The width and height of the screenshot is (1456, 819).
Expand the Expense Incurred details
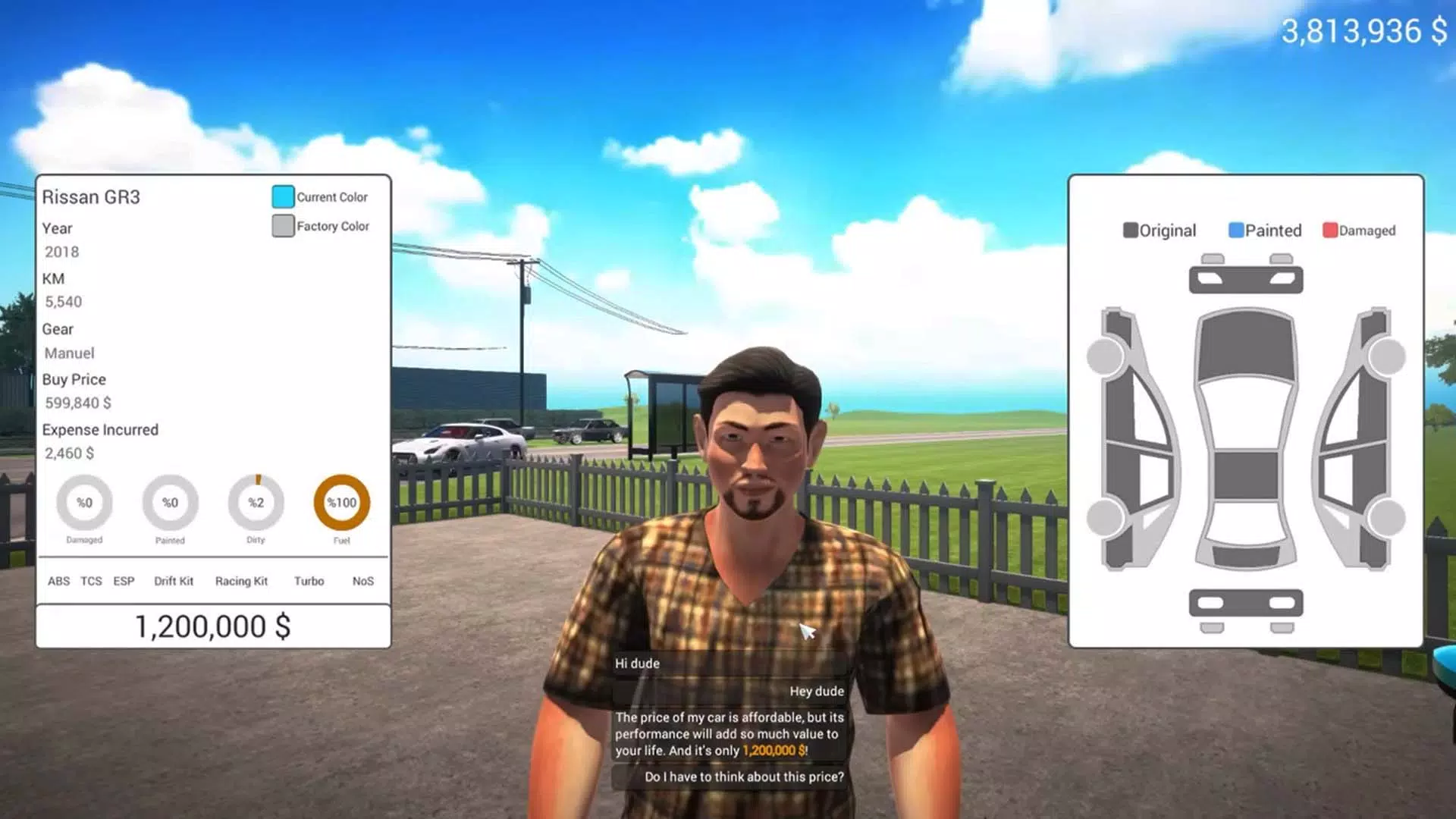coord(100,429)
